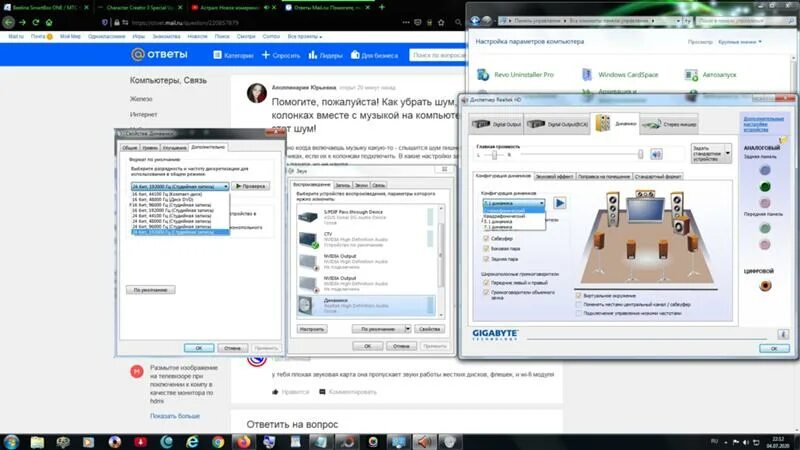Choose 16 бит, 48000 Гц (Диск DVD) option
Viewport: 800px width, 450px height.
click(180, 199)
